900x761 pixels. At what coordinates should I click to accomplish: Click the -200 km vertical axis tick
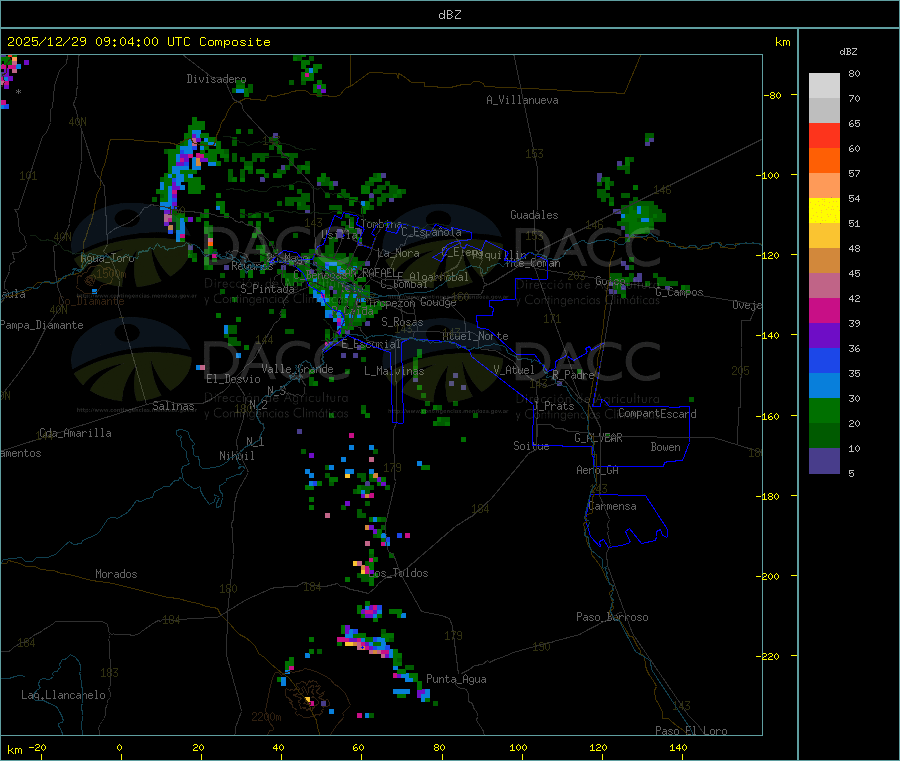point(767,576)
